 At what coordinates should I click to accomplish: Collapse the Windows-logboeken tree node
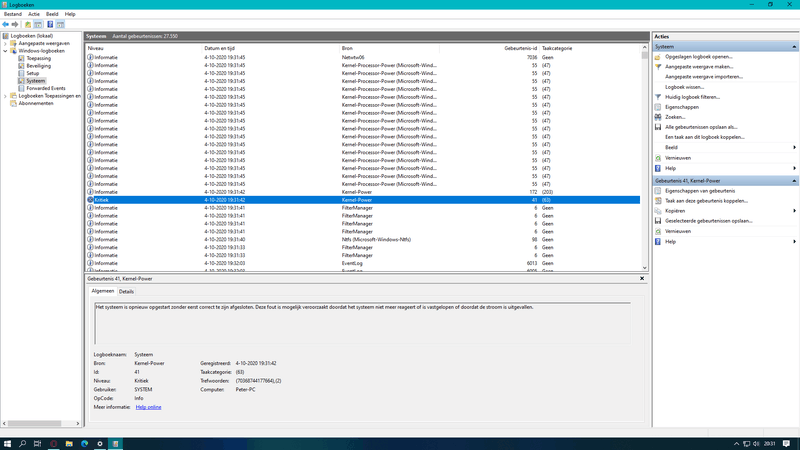[x=6, y=51]
